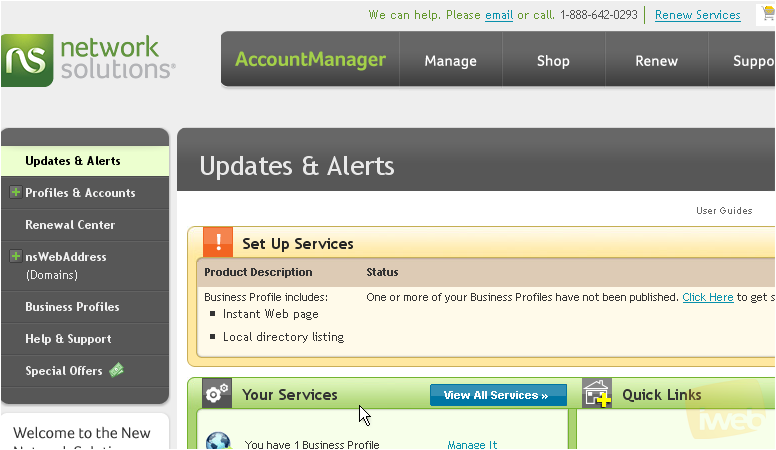The height and width of the screenshot is (450, 776).
Task: Open the User Guides link
Action: (724, 210)
